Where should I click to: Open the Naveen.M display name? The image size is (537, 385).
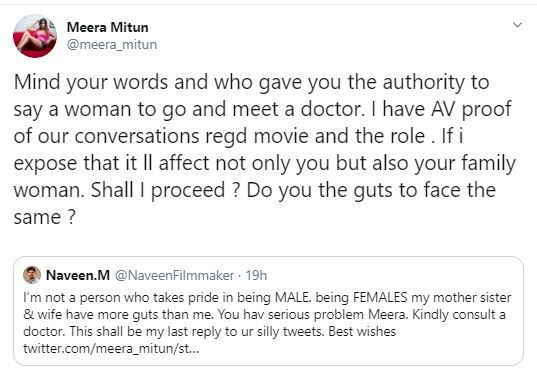(78, 275)
